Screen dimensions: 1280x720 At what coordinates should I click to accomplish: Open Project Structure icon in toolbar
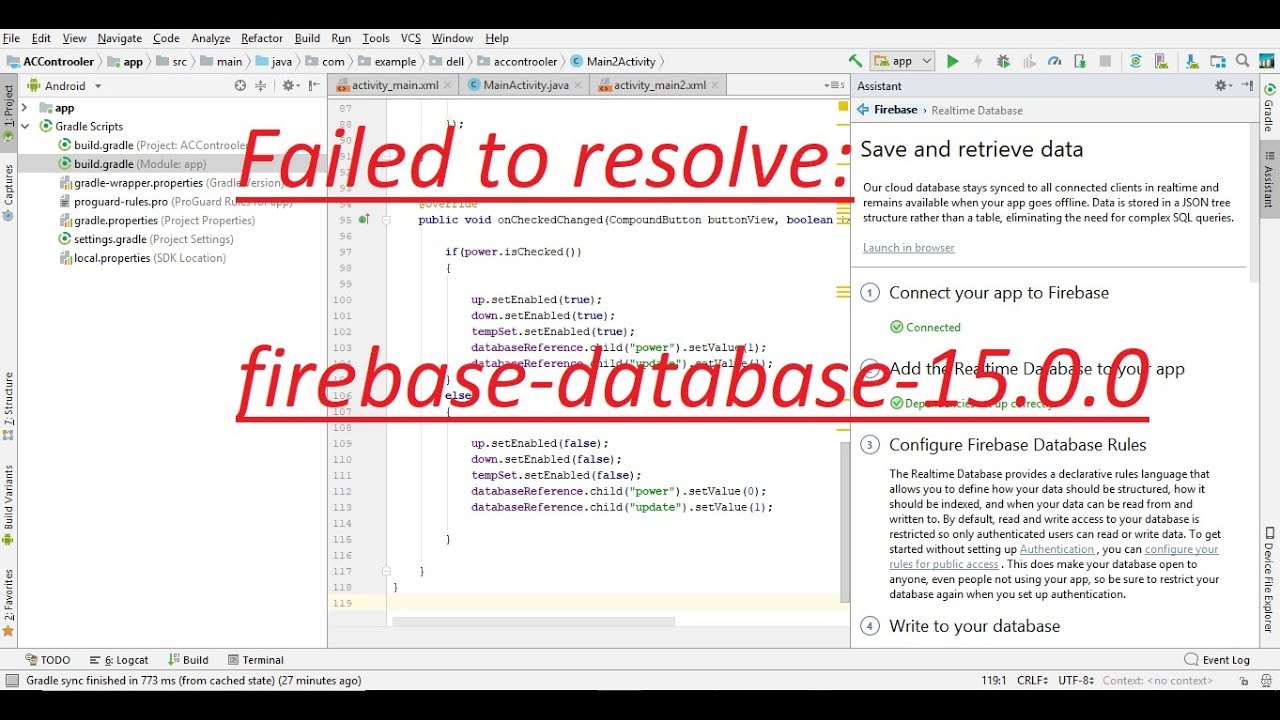[x=1218, y=61]
